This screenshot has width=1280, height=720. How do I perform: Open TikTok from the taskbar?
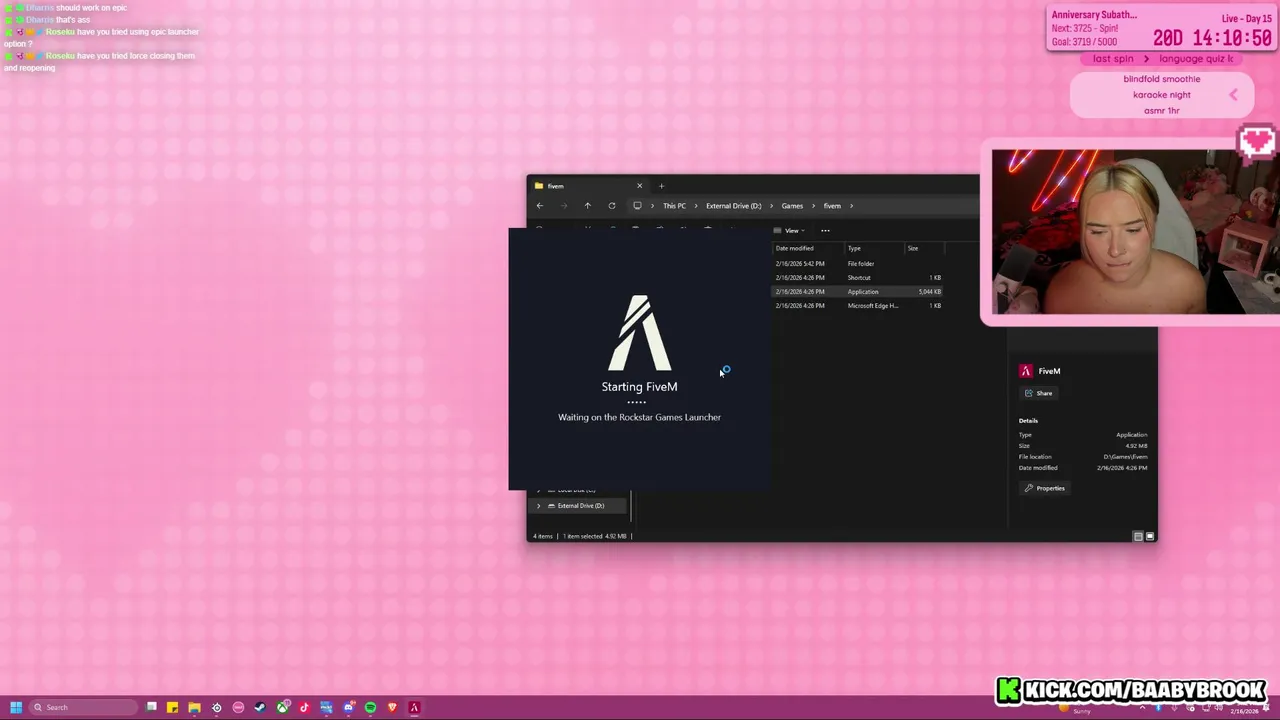coord(304,708)
